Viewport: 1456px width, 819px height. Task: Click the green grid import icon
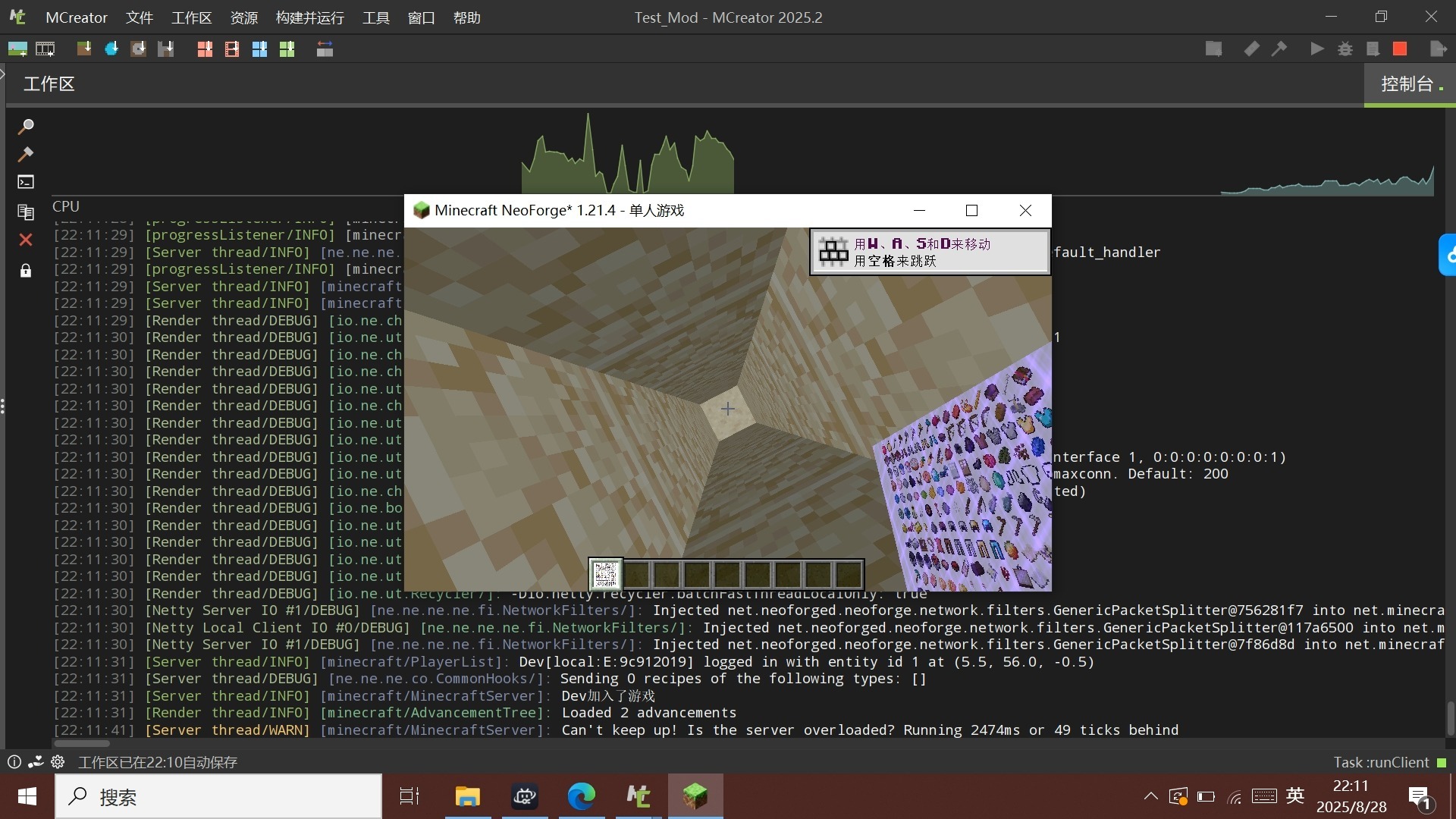[x=287, y=49]
